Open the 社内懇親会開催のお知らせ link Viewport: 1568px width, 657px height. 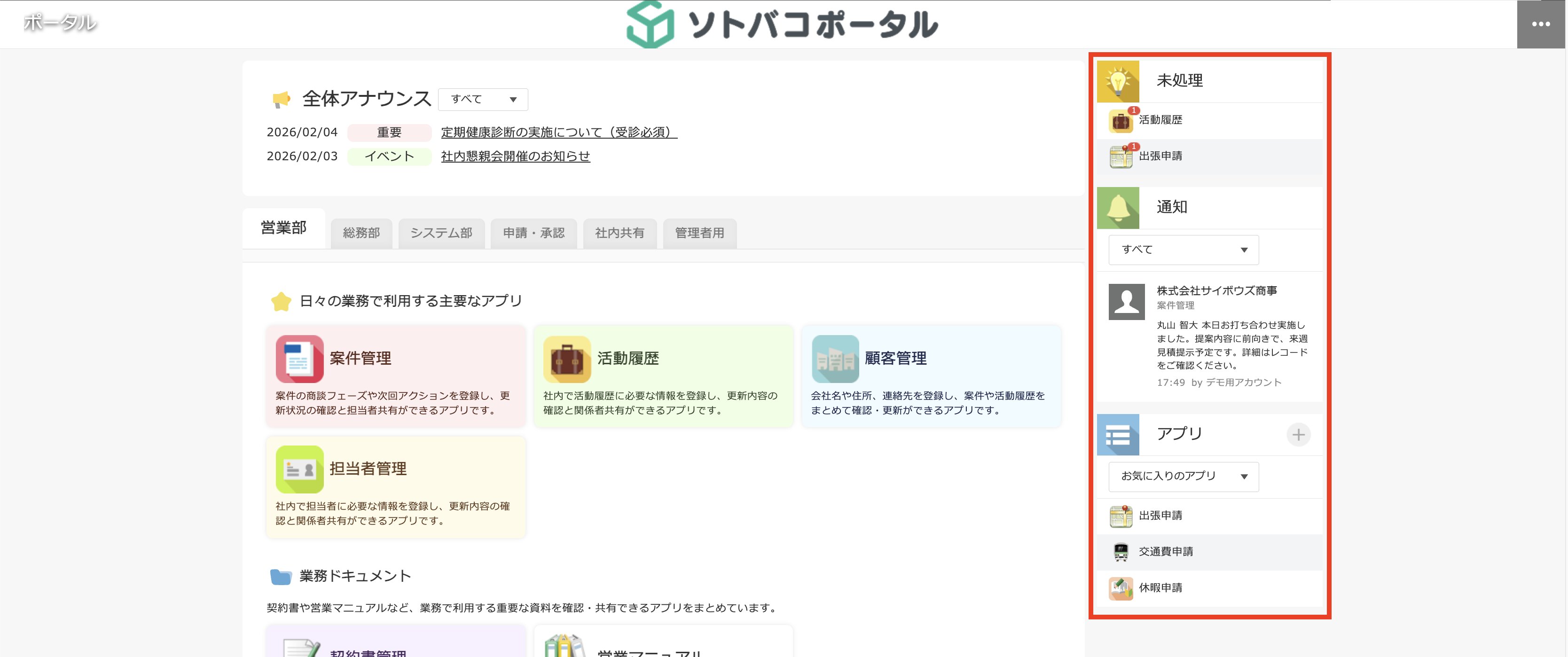[x=515, y=156]
